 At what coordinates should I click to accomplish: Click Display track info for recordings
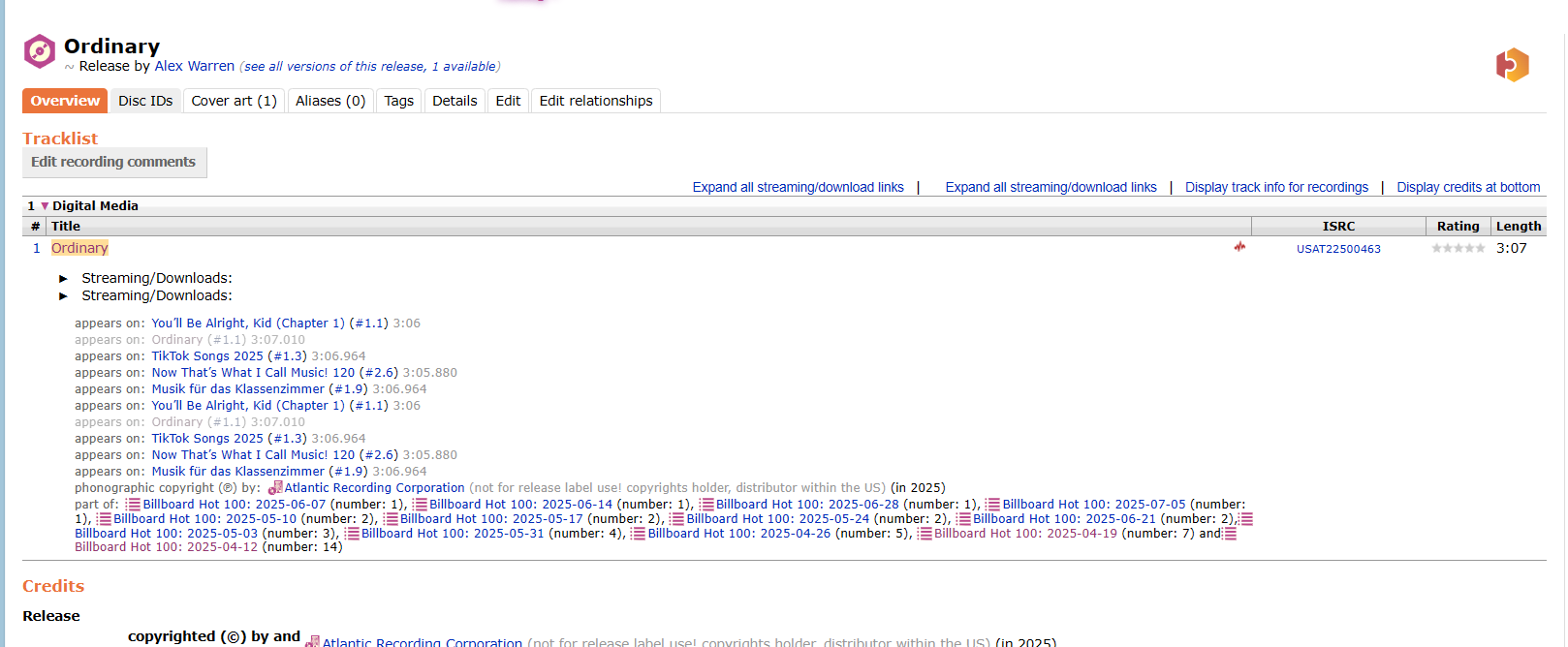pos(1276,187)
